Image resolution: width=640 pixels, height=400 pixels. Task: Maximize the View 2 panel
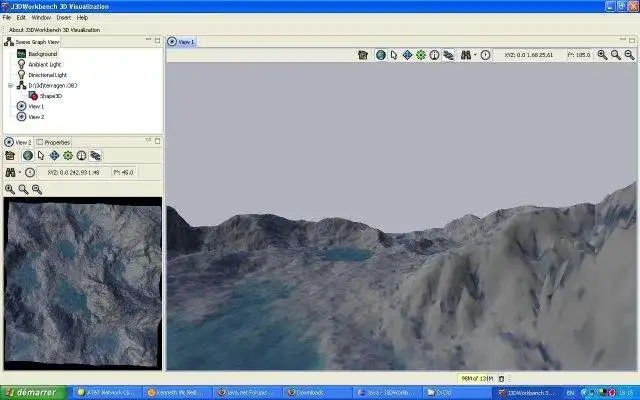pos(158,141)
